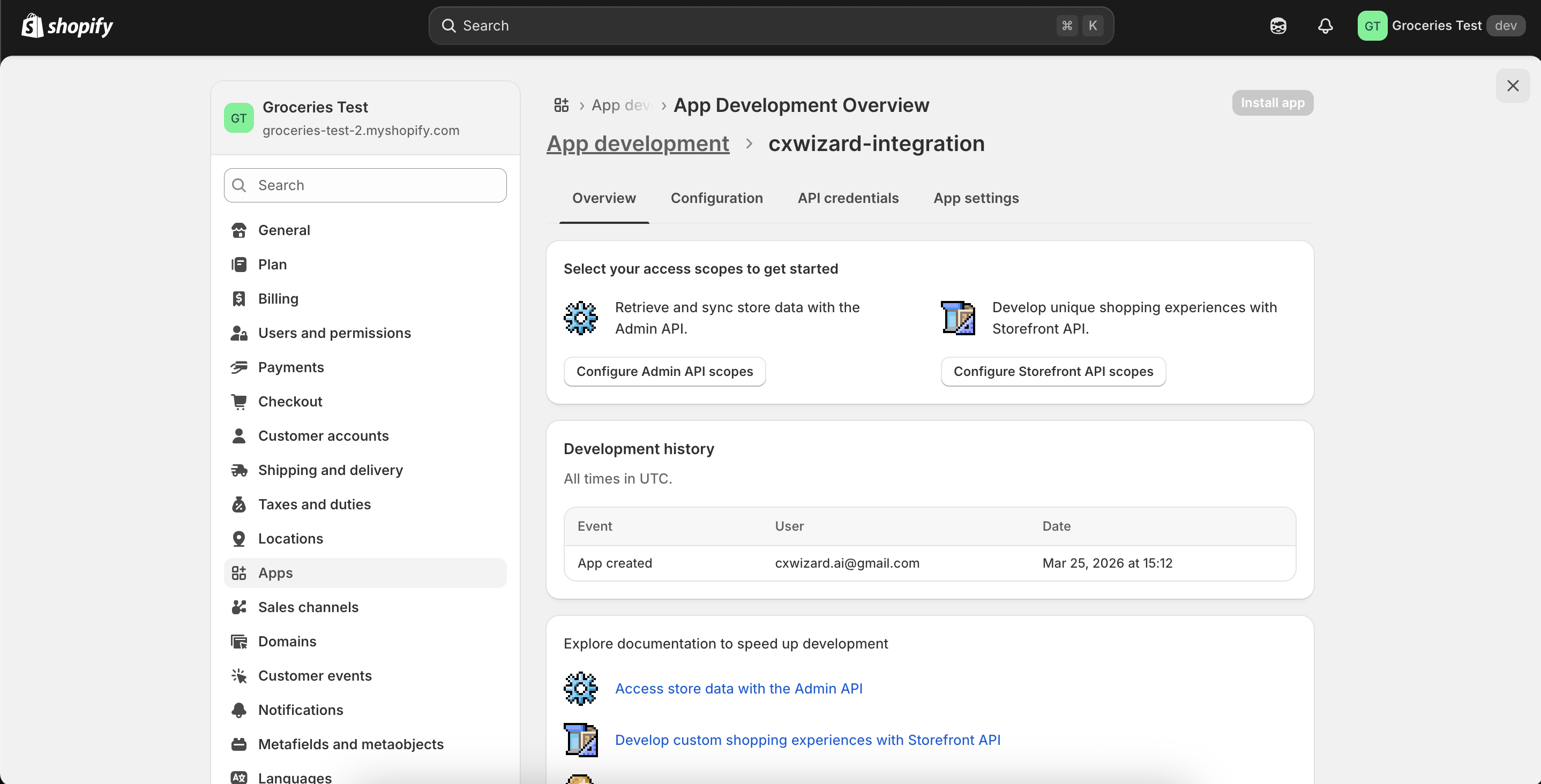Open the API credentials tab
This screenshot has height=784, width=1541.
click(x=848, y=198)
